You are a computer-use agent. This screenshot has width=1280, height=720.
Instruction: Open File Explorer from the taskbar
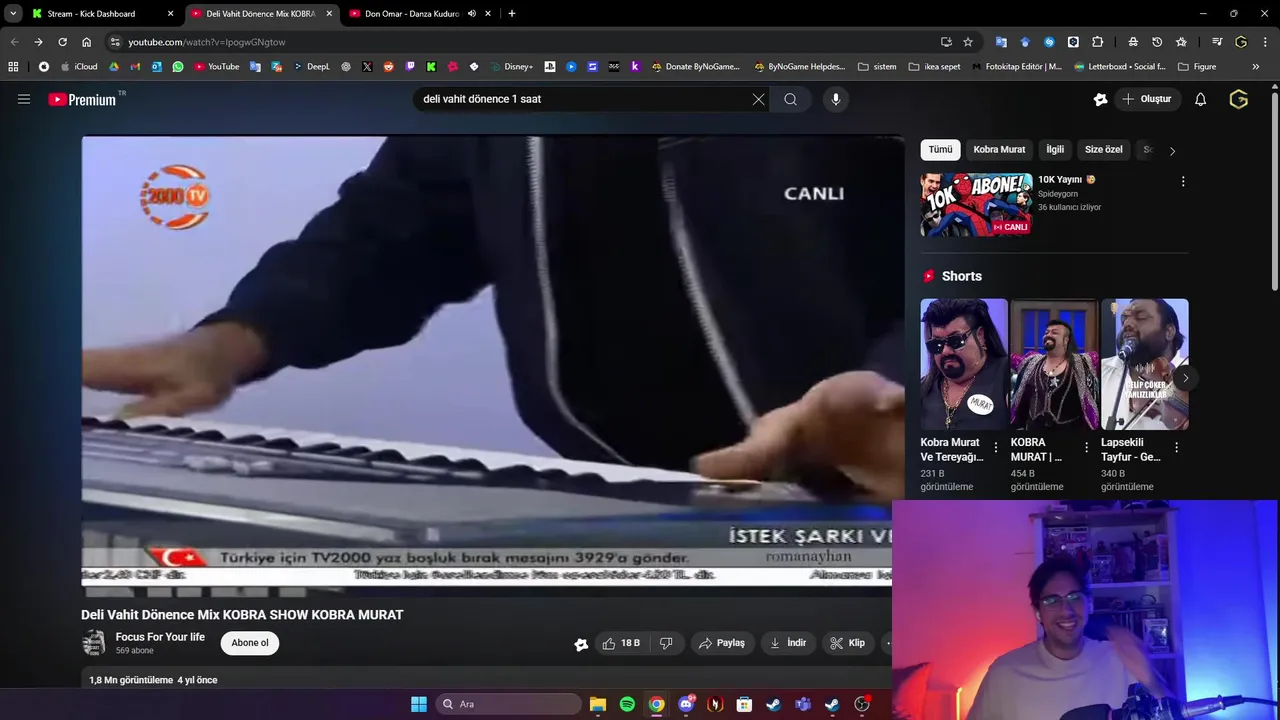coord(598,704)
